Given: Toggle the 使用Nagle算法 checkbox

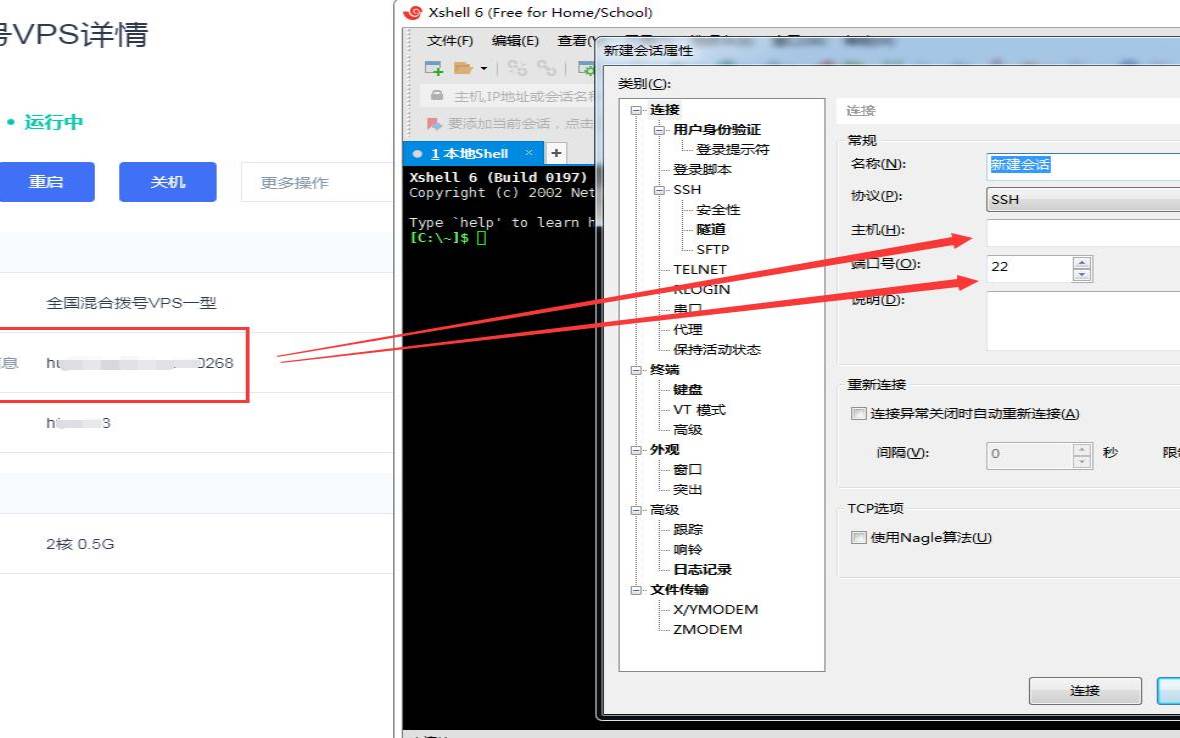Looking at the screenshot, I should [x=857, y=538].
